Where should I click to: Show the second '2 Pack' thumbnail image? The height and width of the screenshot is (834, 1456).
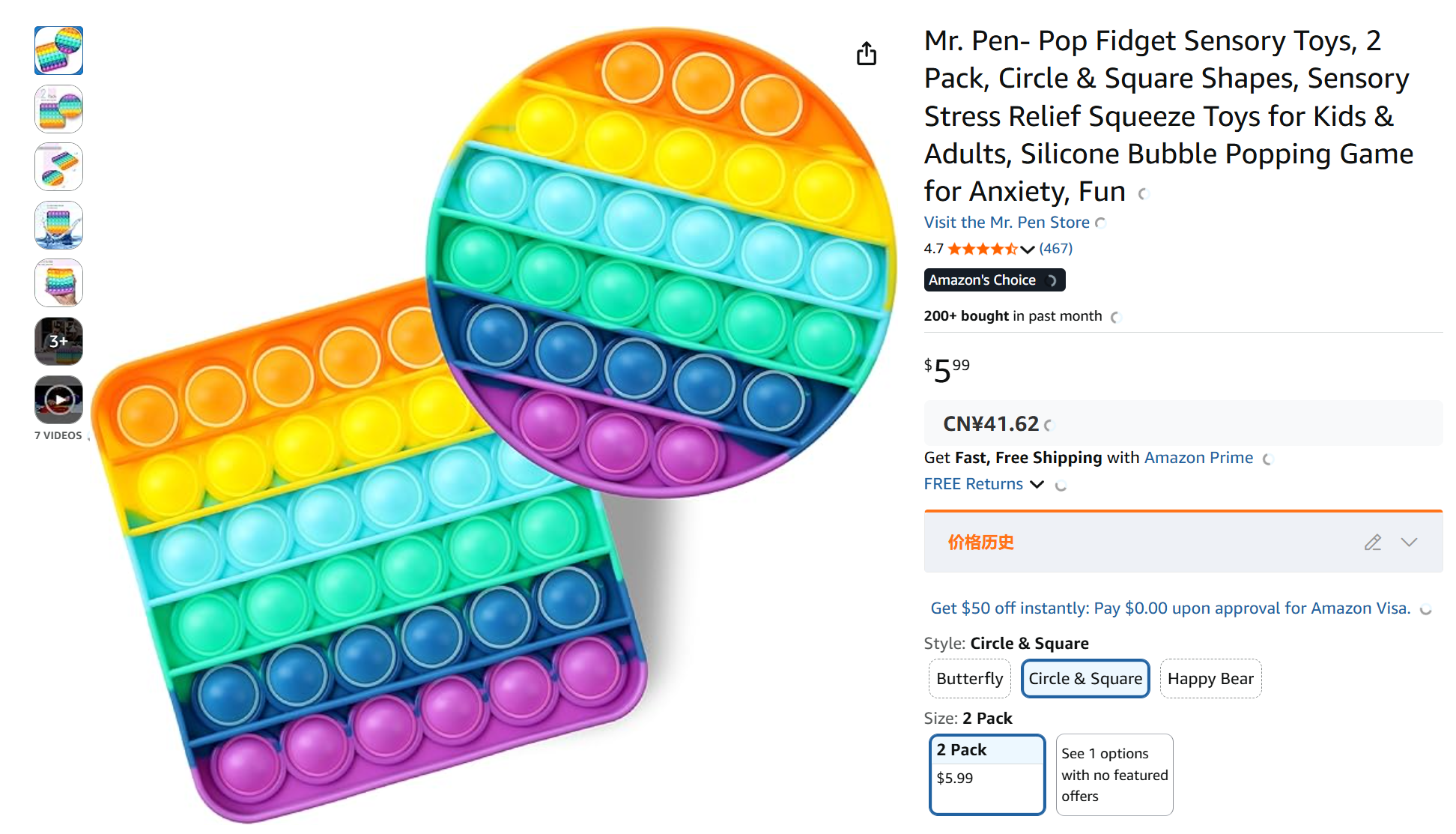pyautogui.click(x=58, y=109)
